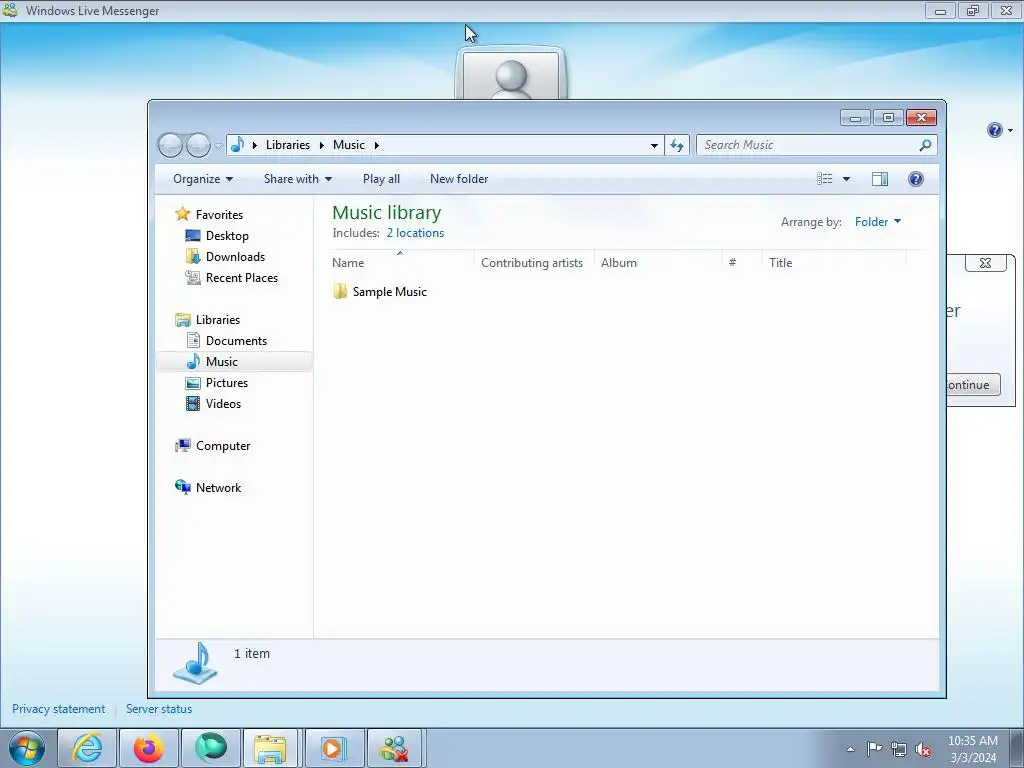This screenshot has height=768, width=1024.
Task: Select the Sample Music folder icon
Action: coord(340,291)
